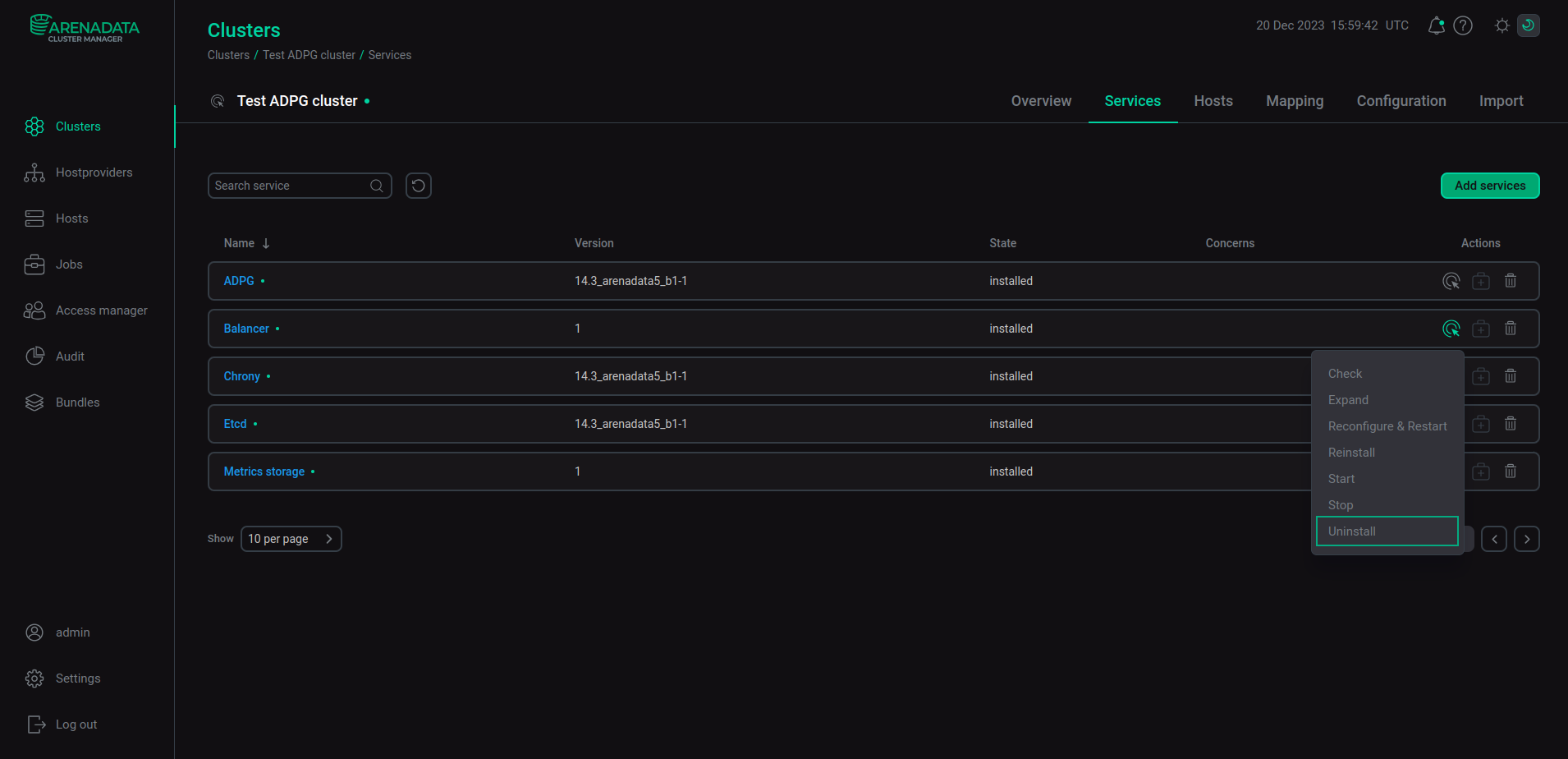This screenshot has width=1568, height=759.
Task: Open the help question-mark icon
Action: (1463, 25)
